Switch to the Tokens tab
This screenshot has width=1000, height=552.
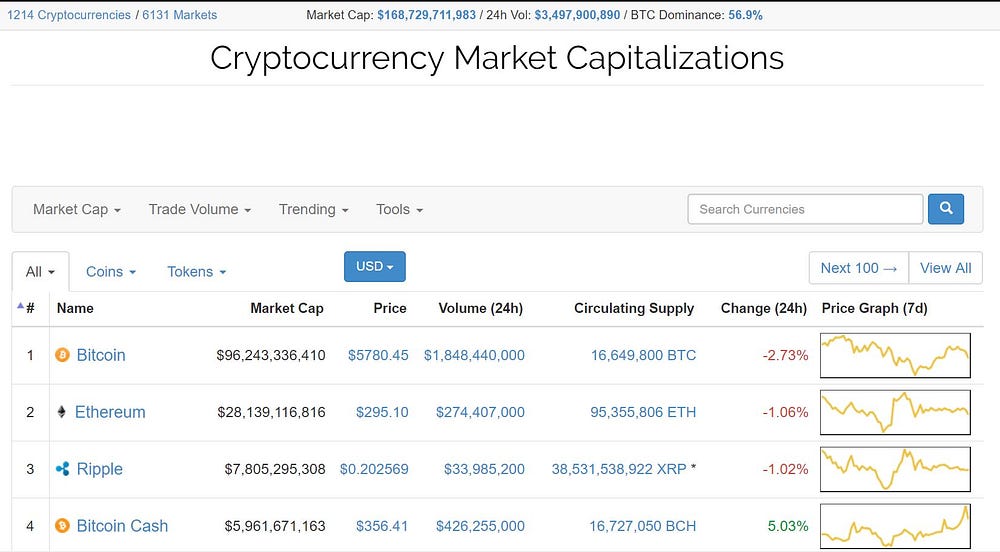(x=196, y=272)
